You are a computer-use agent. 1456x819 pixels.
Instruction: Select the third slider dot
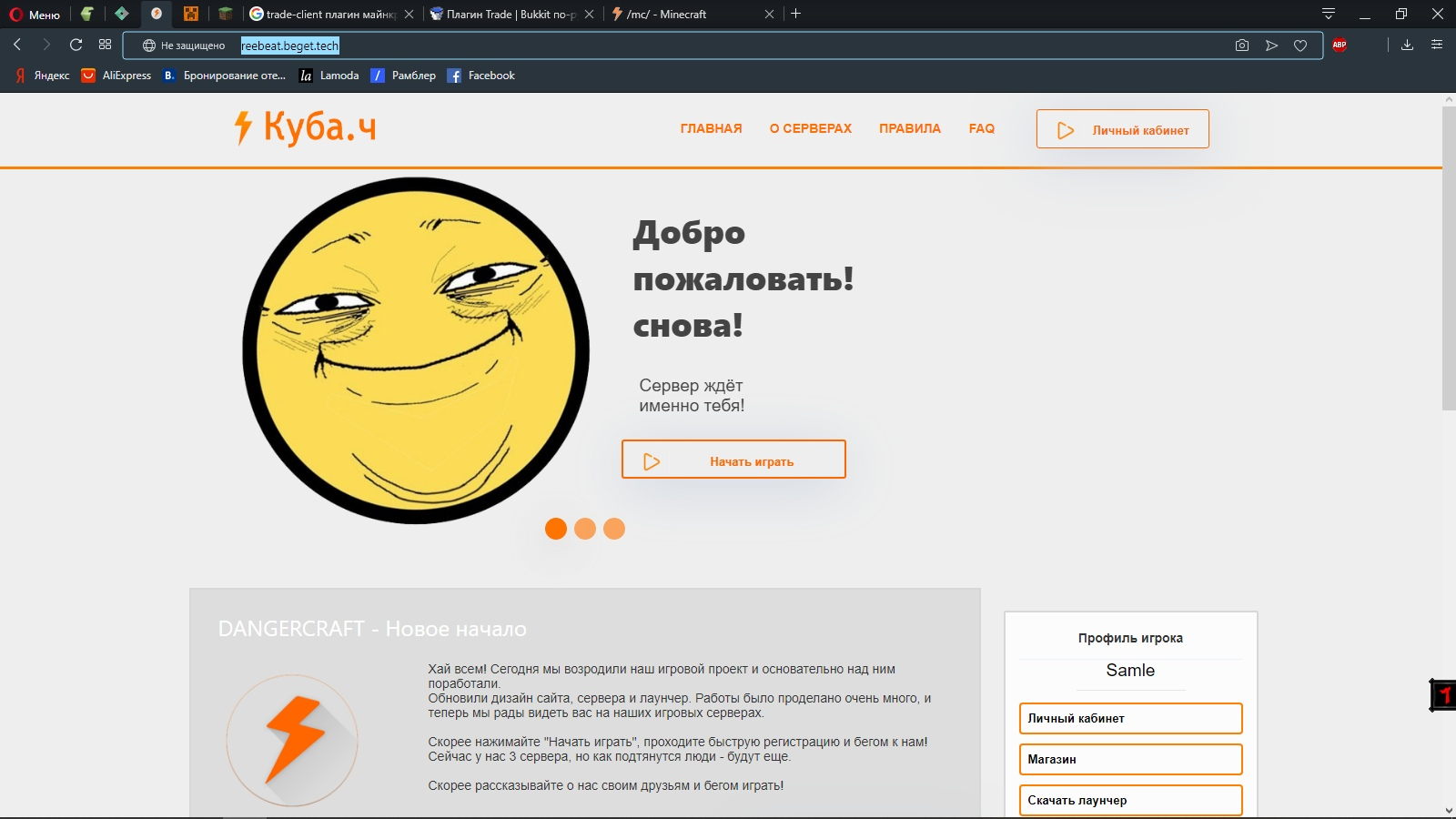coord(614,529)
